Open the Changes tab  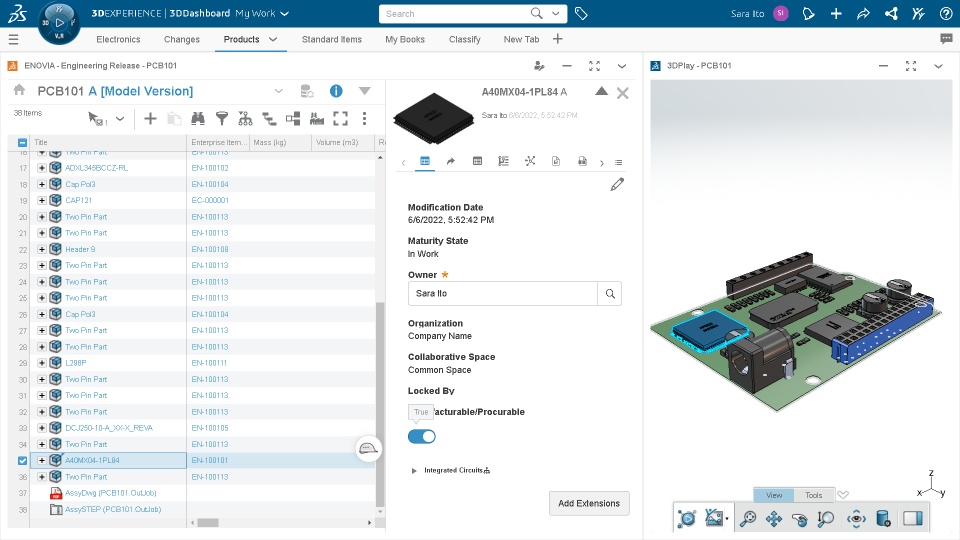pyautogui.click(x=182, y=39)
